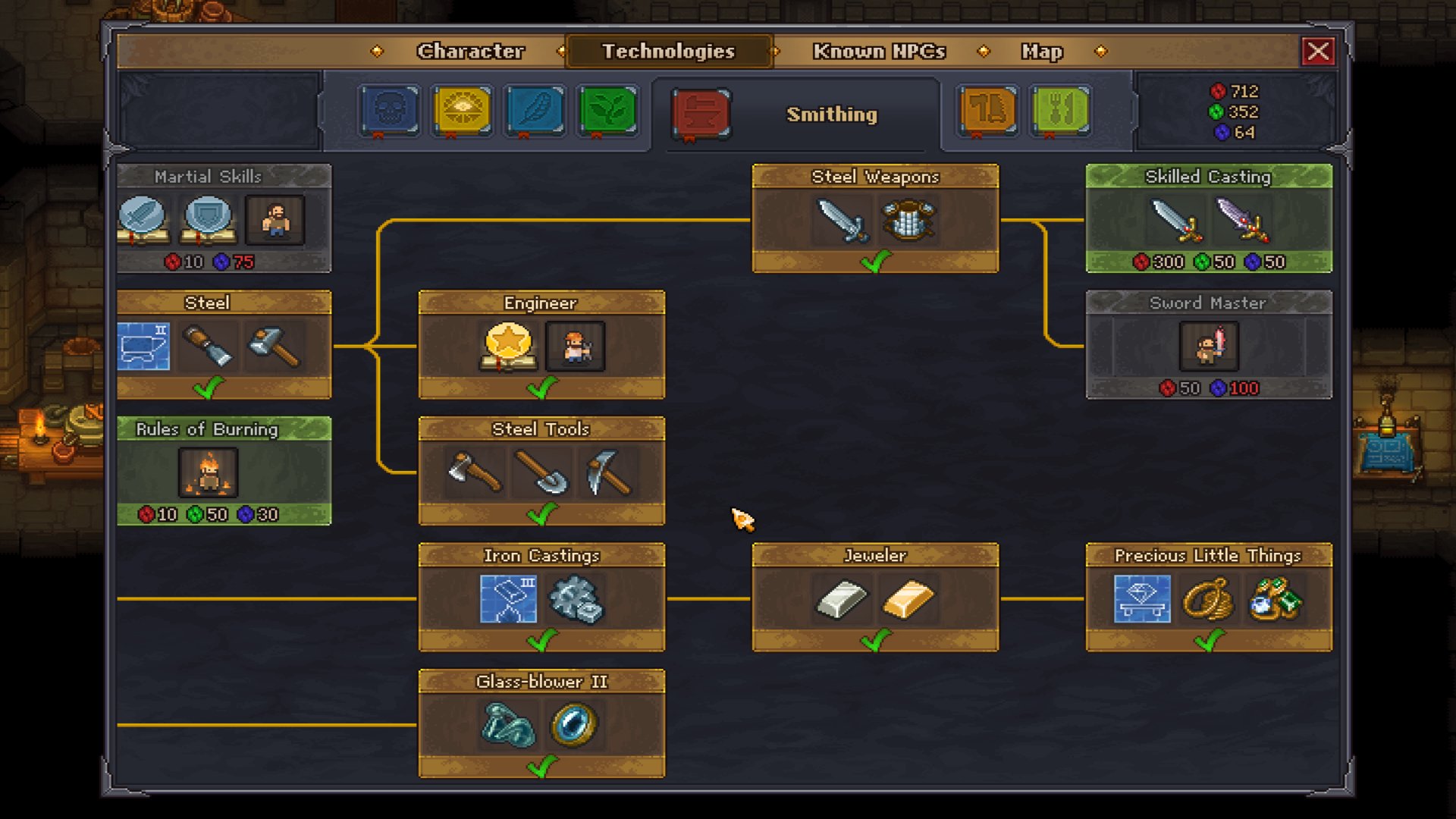
Task: Click the red points value 712
Action: pyautogui.click(x=1244, y=92)
